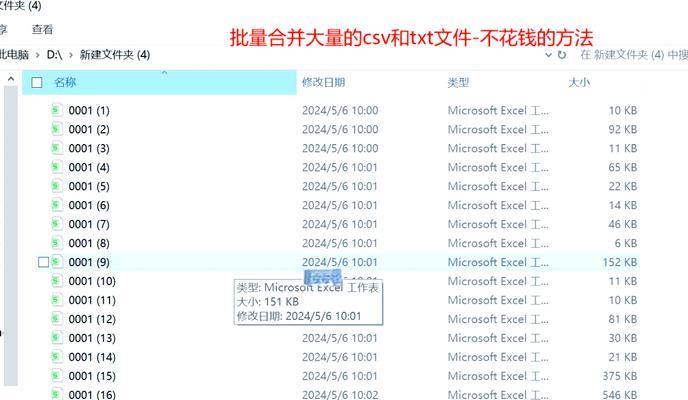Click the file icon of 0001 (7)
This screenshot has width=688, height=400.
[57, 224]
